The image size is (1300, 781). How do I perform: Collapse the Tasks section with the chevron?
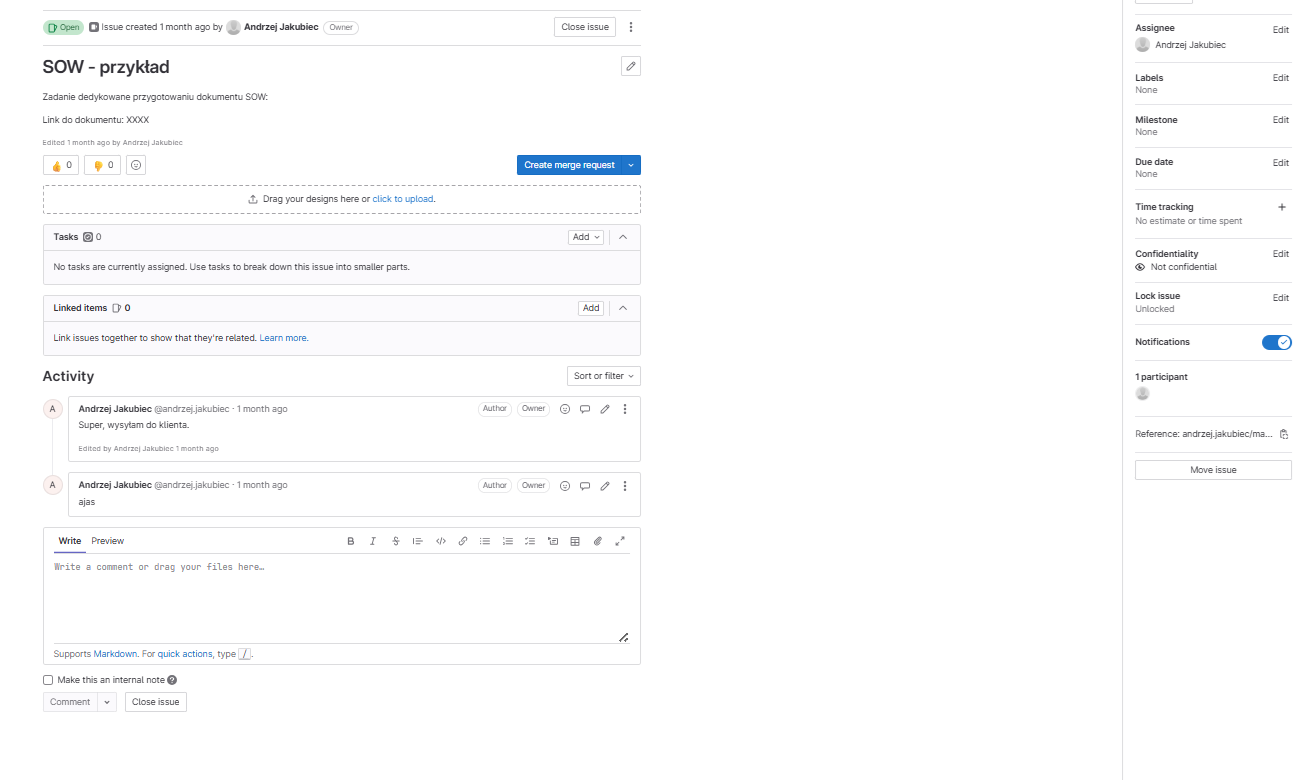[x=623, y=237]
